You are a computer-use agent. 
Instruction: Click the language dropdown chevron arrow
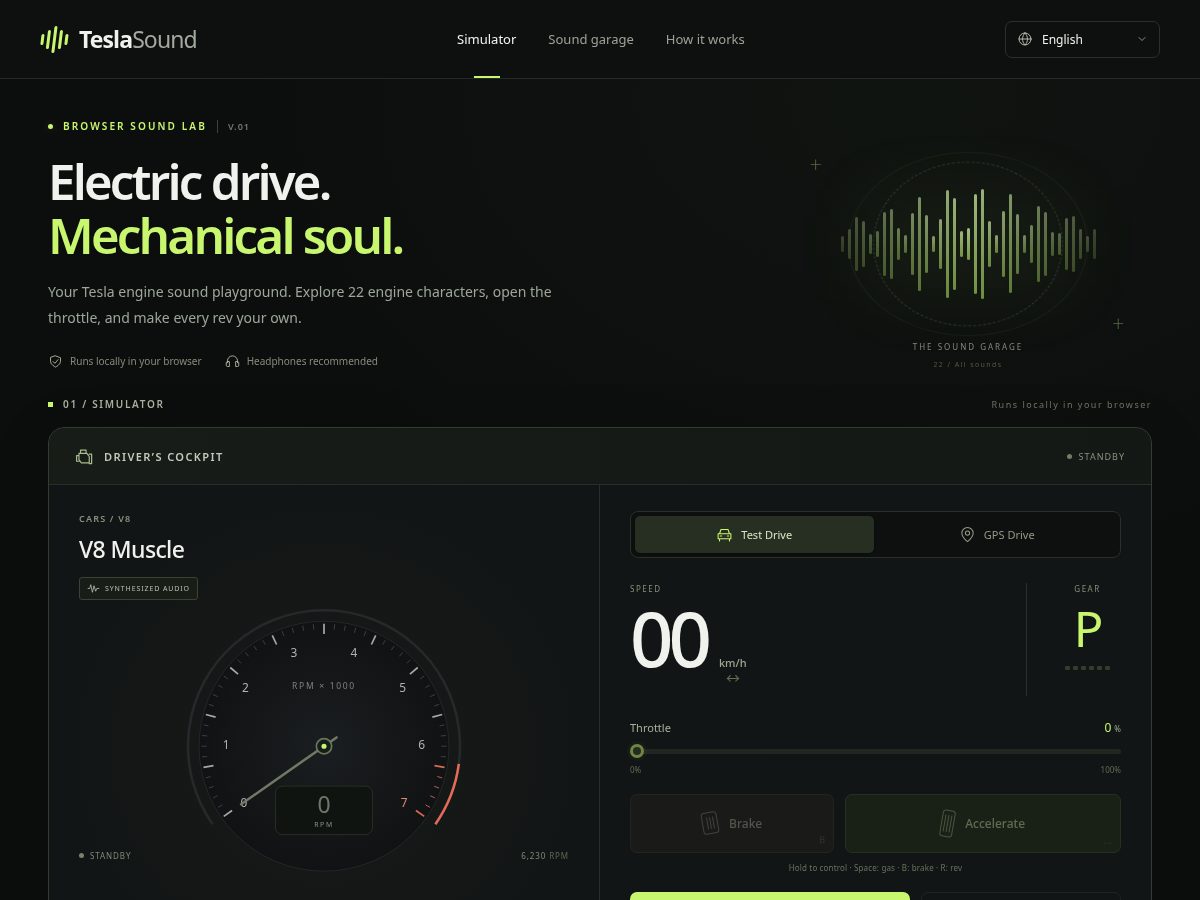pyautogui.click(x=1142, y=39)
